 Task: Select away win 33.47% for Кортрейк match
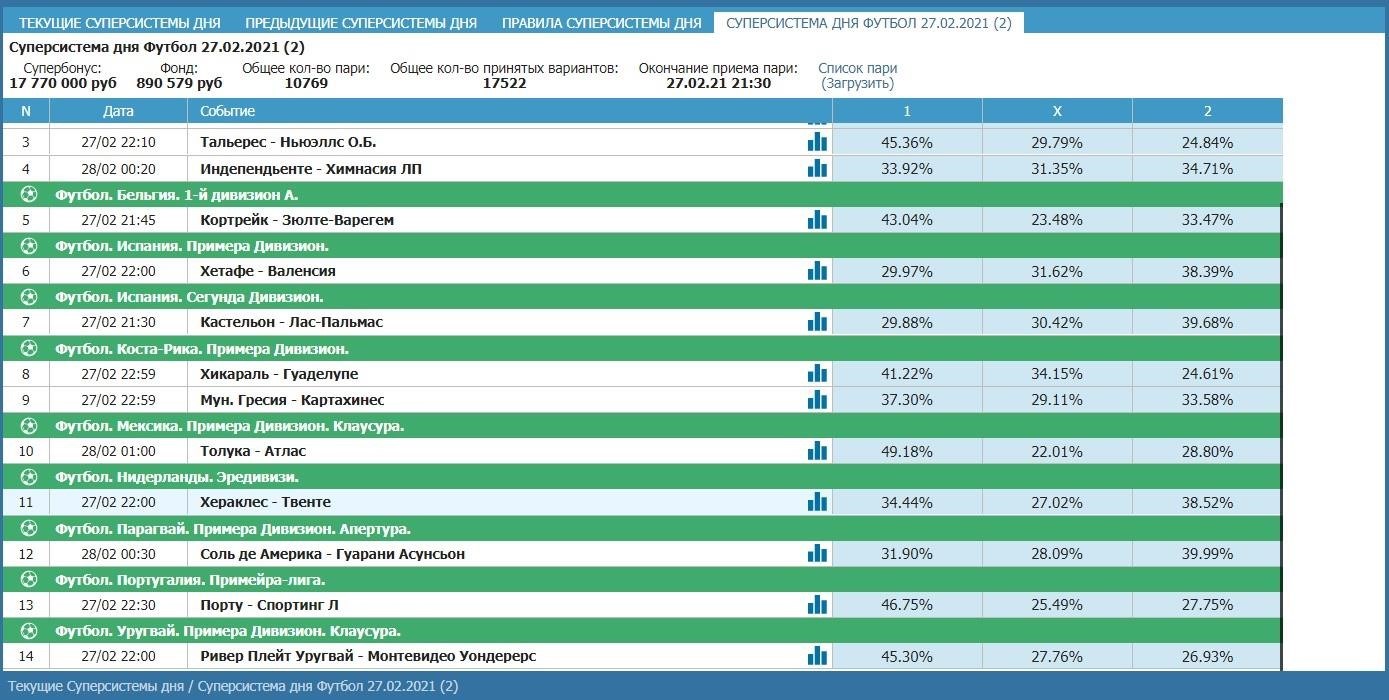[1207, 219]
